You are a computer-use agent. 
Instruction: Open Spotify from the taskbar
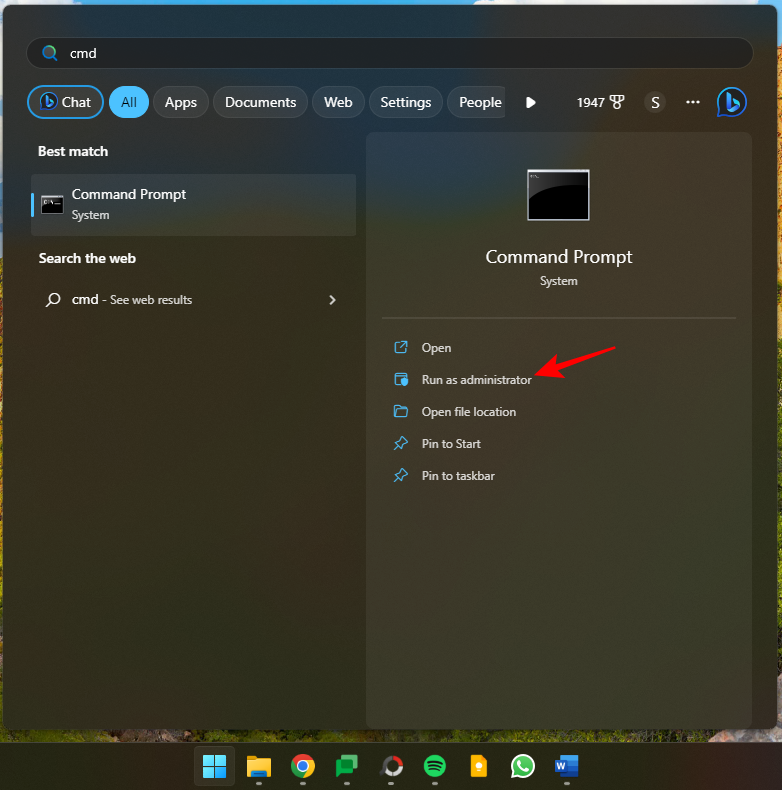434,766
